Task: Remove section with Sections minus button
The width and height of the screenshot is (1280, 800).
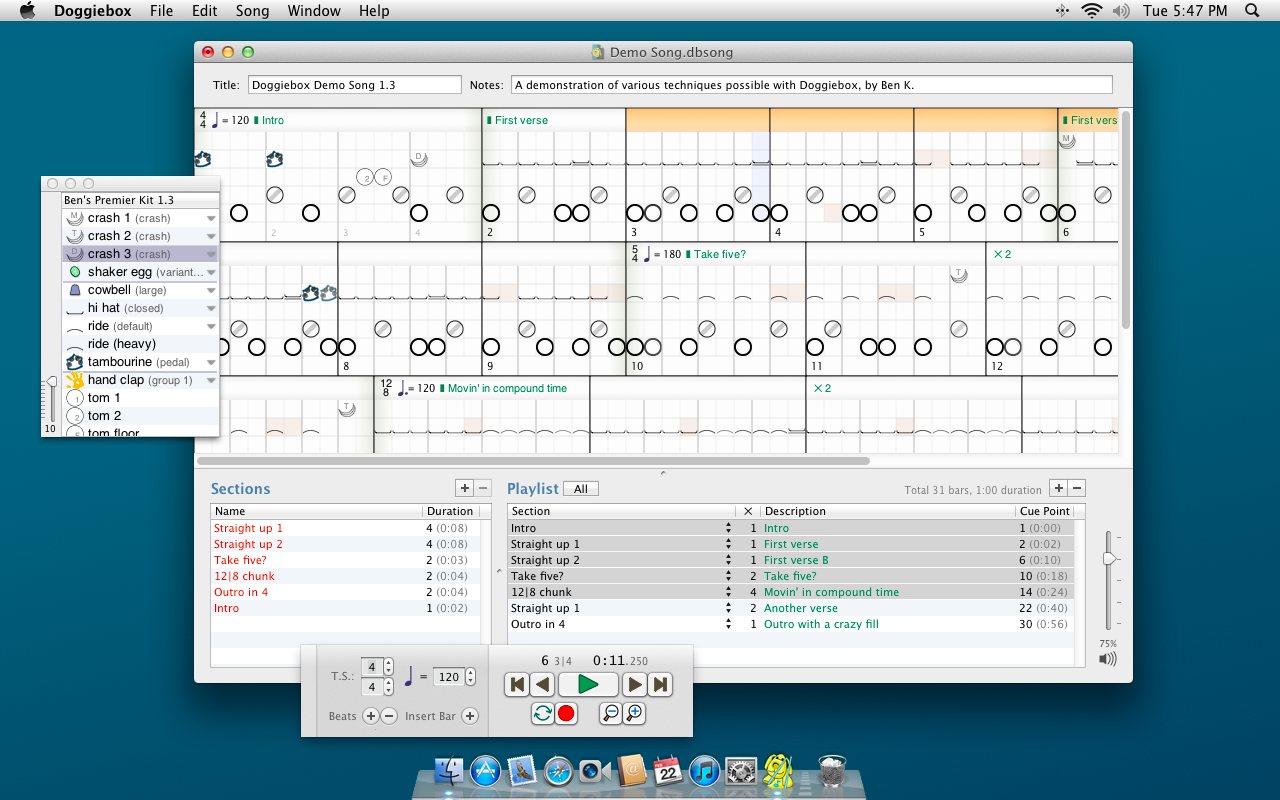Action: coord(483,488)
